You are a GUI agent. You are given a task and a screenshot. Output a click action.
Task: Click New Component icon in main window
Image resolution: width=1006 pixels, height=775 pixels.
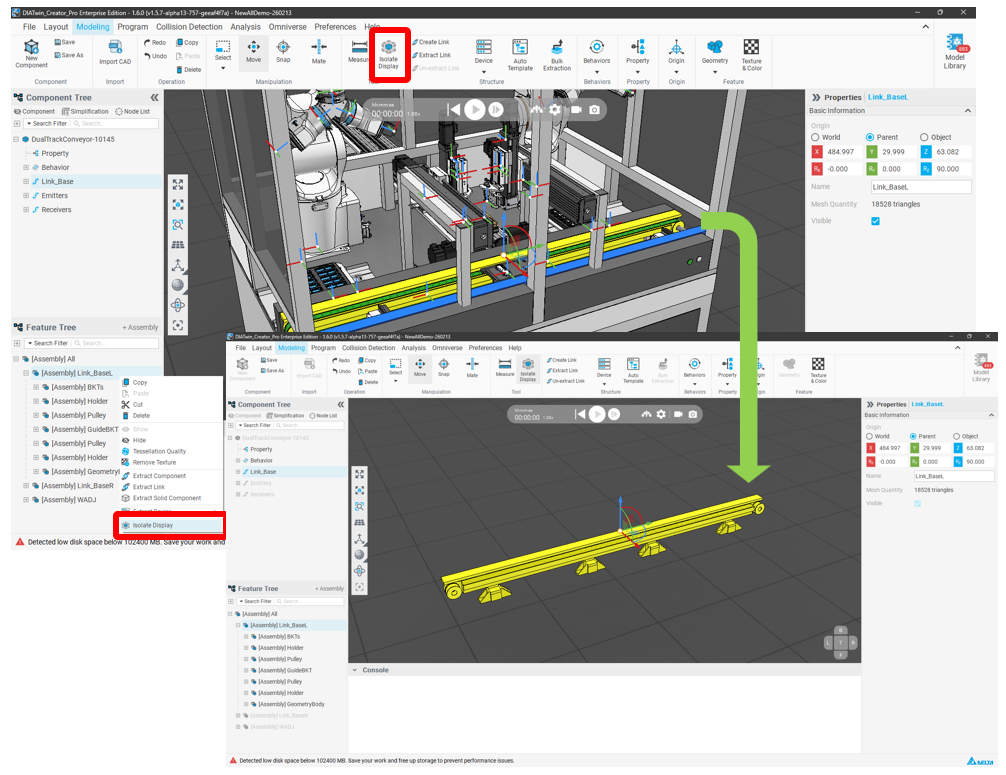(x=31, y=53)
